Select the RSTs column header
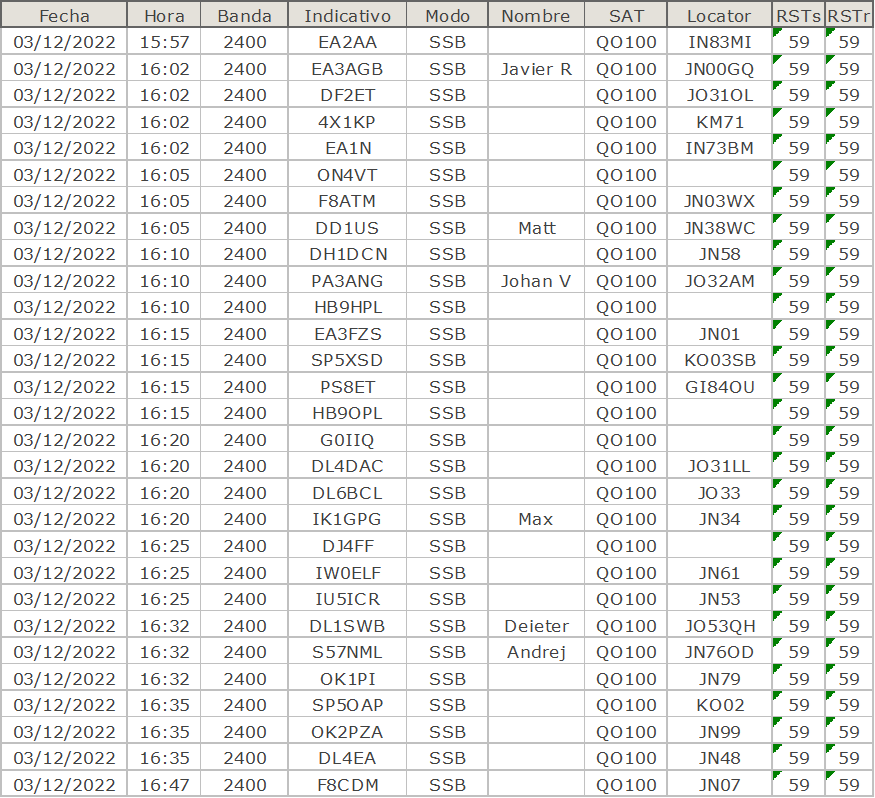 pyautogui.click(x=798, y=16)
